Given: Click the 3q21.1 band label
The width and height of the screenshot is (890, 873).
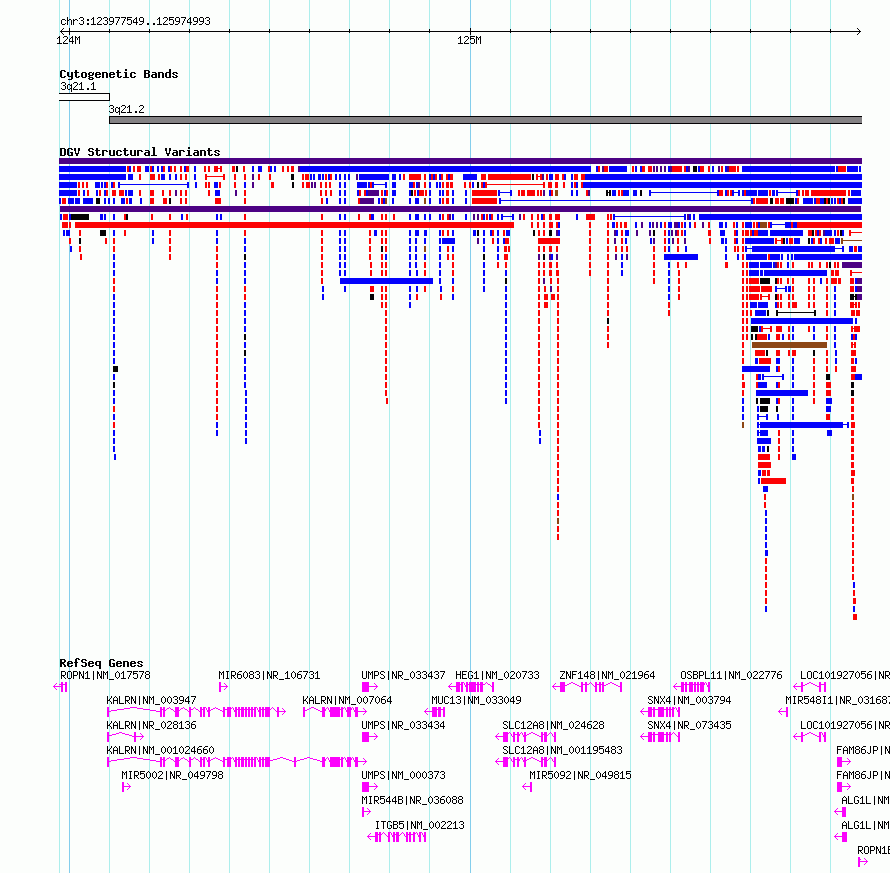Looking at the screenshot, I should (x=78, y=86).
